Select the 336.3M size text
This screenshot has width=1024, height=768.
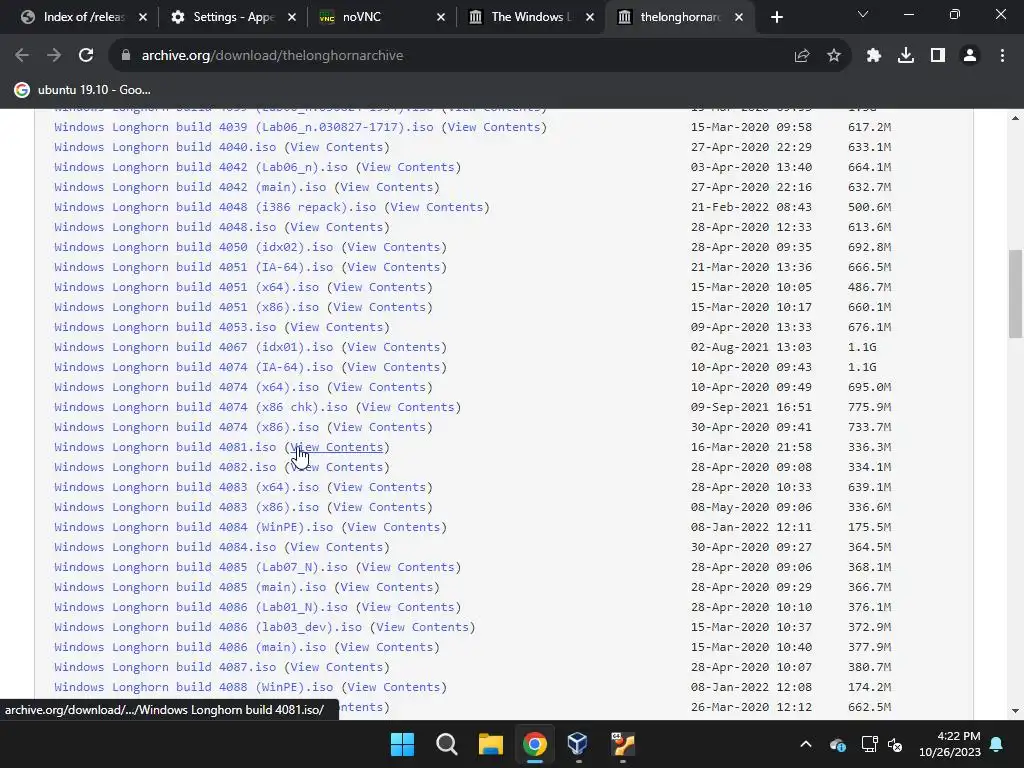[869, 447]
